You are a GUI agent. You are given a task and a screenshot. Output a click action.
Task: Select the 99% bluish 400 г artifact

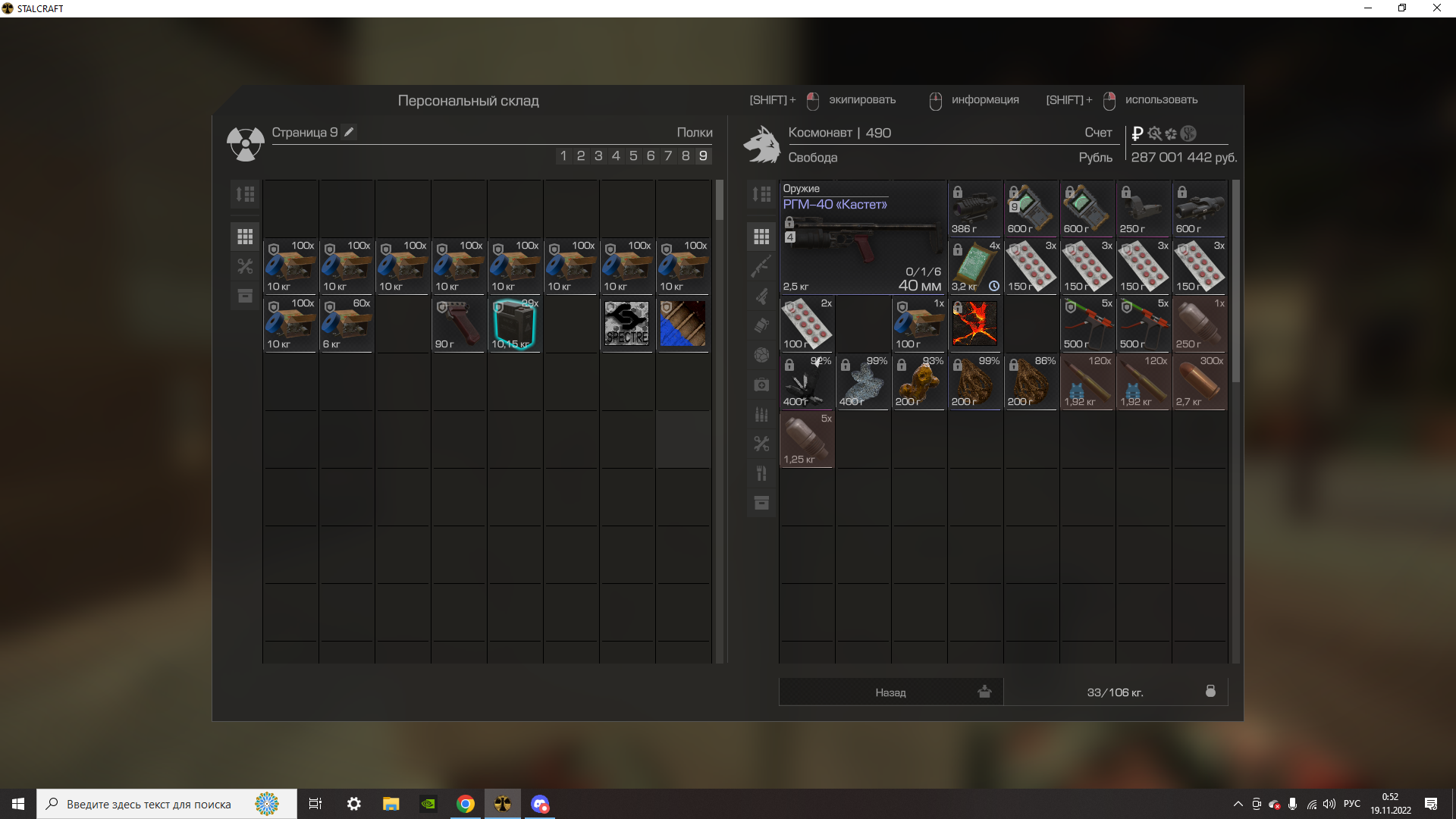(x=863, y=381)
